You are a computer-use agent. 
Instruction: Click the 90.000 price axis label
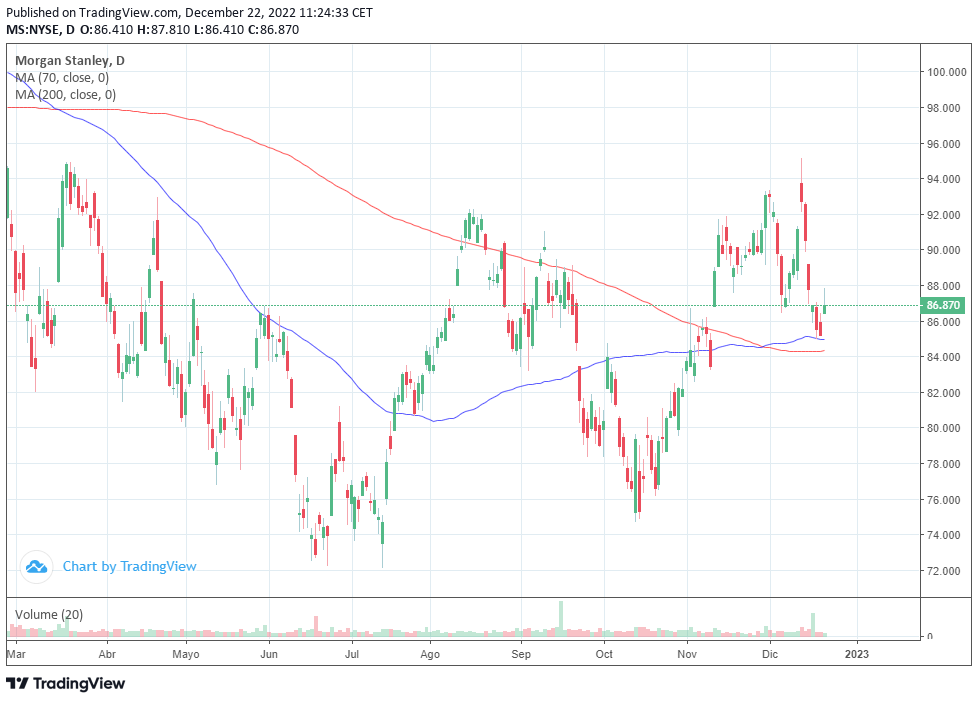[x=944, y=250]
